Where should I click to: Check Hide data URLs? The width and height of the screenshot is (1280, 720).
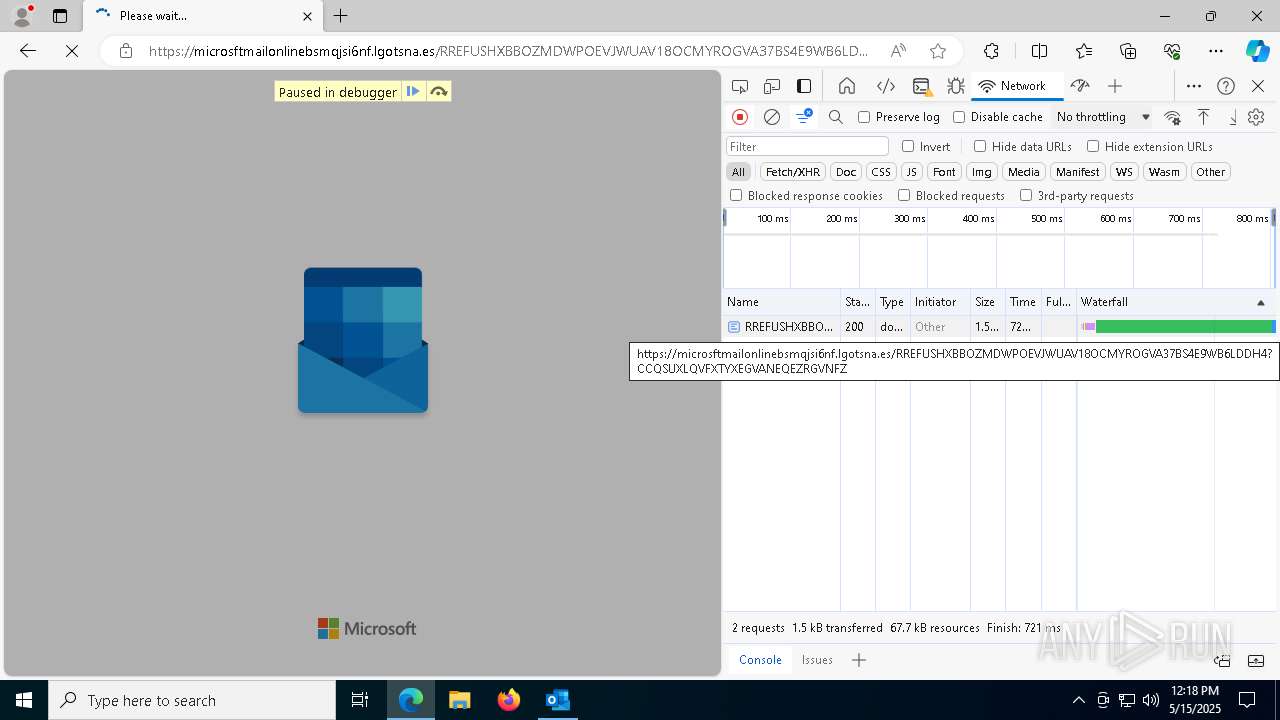(980, 146)
